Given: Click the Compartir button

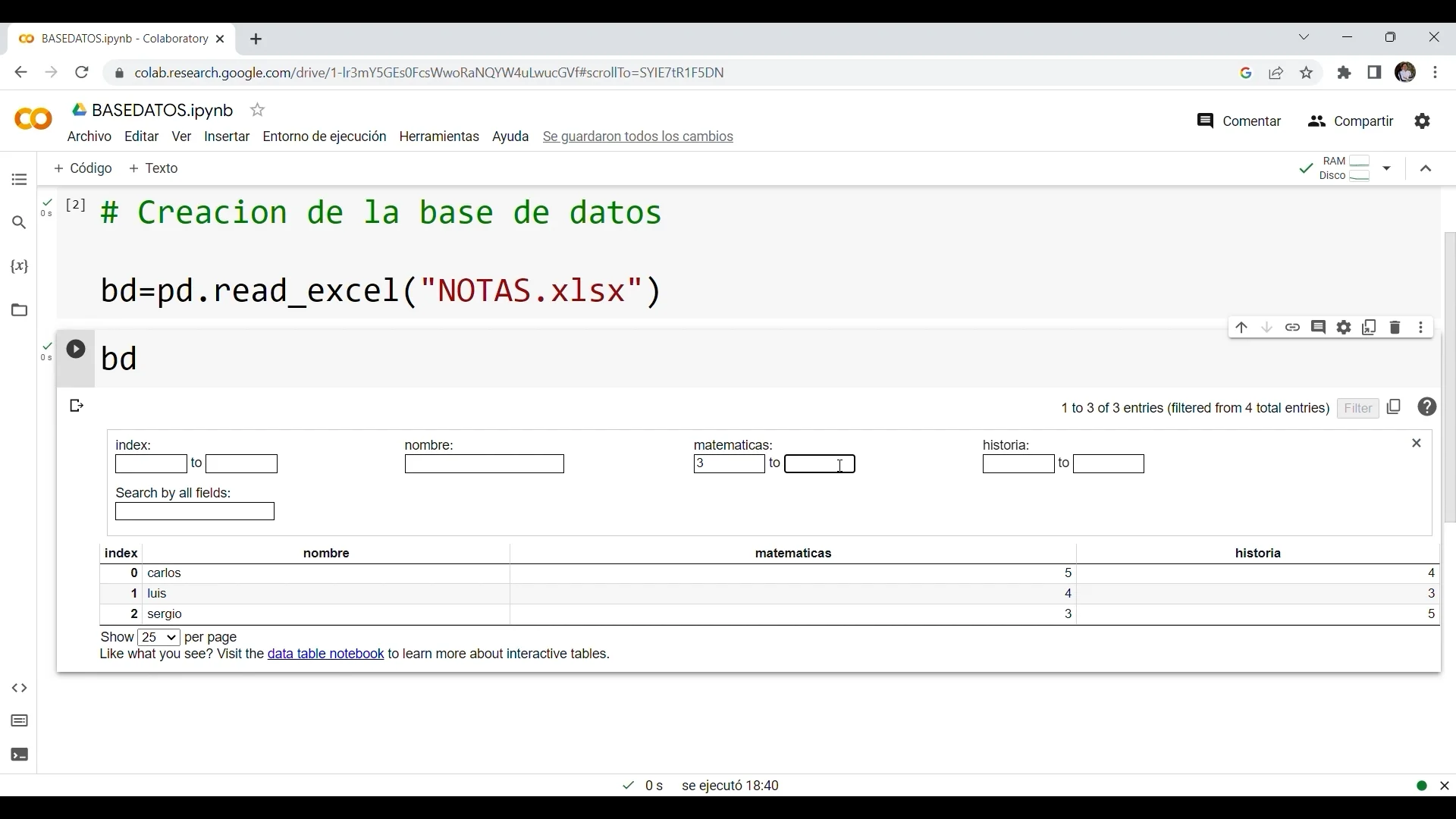Looking at the screenshot, I should 1351,121.
